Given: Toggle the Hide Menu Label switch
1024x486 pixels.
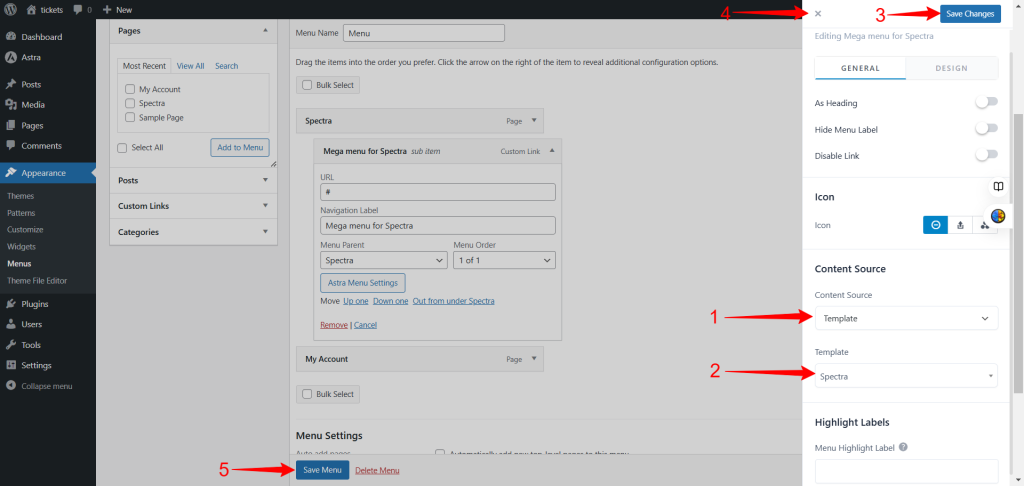Looking at the screenshot, I should tap(986, 129).
